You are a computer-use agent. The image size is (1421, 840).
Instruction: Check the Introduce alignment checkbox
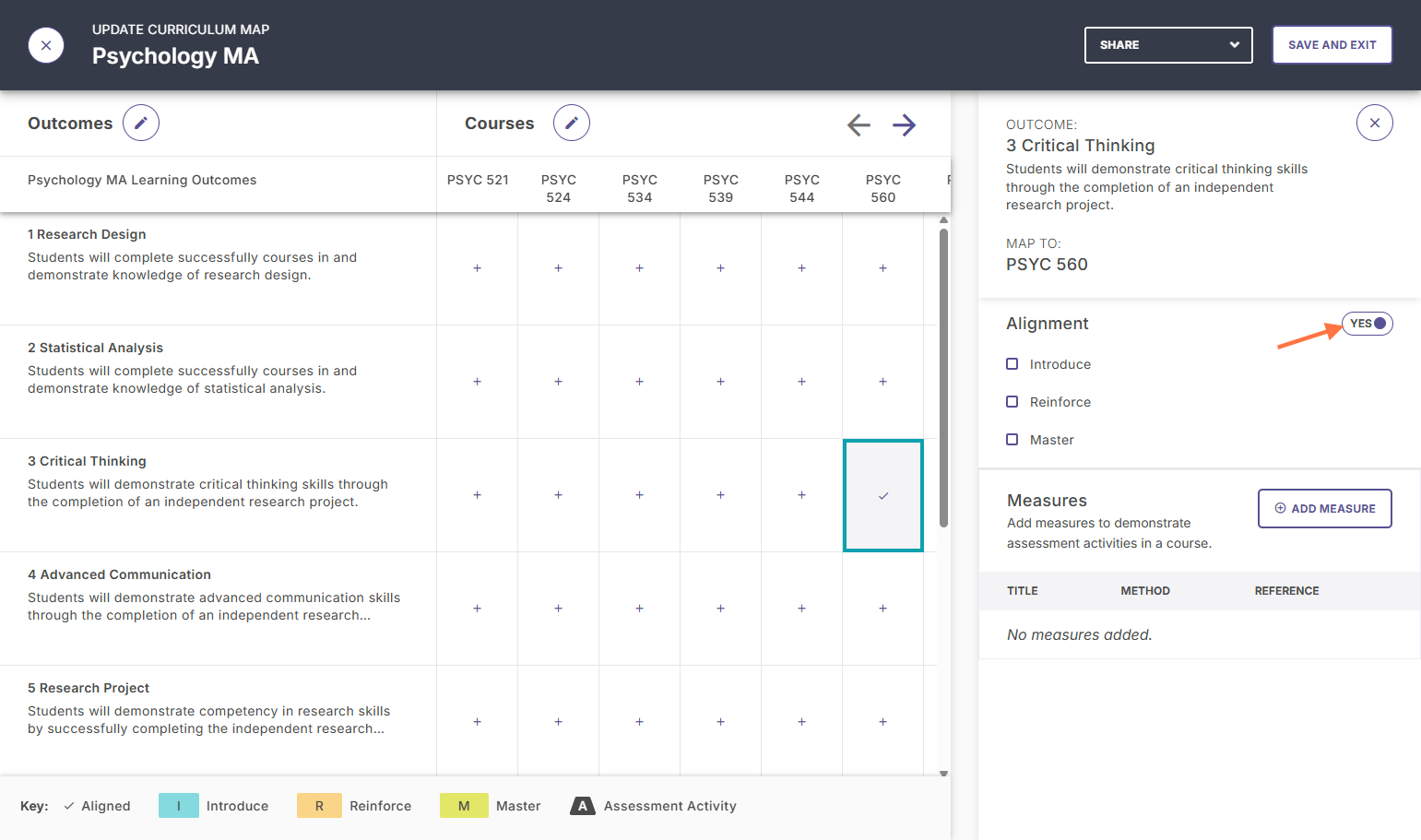pyautogui.click(x=1012, y=364)
